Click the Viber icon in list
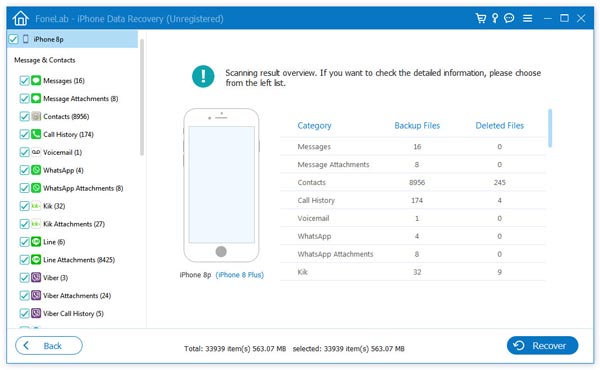Image resolution: width=600 pixels, height=370 pixels. (x=36, y=277)
